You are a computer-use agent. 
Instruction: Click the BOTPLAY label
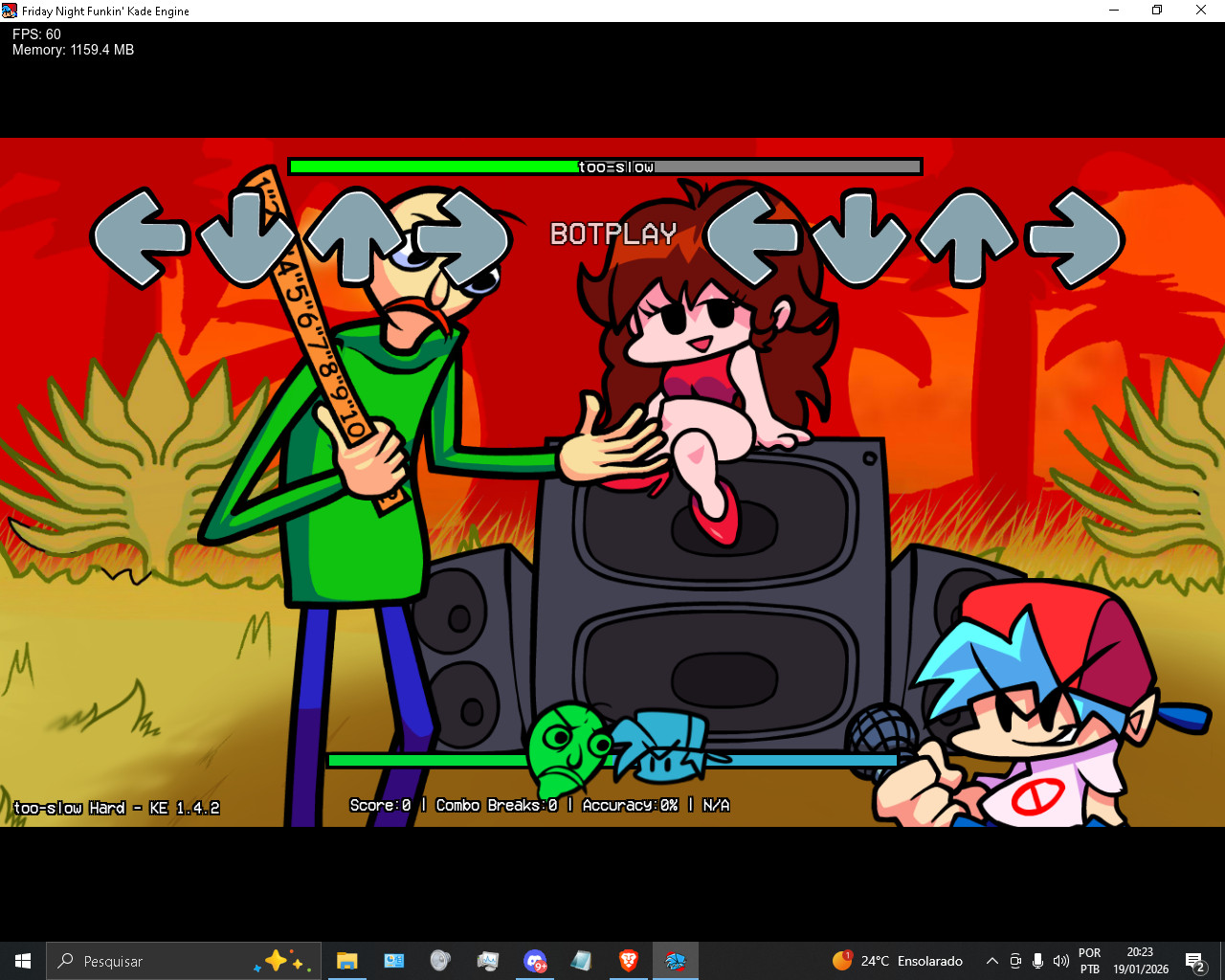(613, 234)
